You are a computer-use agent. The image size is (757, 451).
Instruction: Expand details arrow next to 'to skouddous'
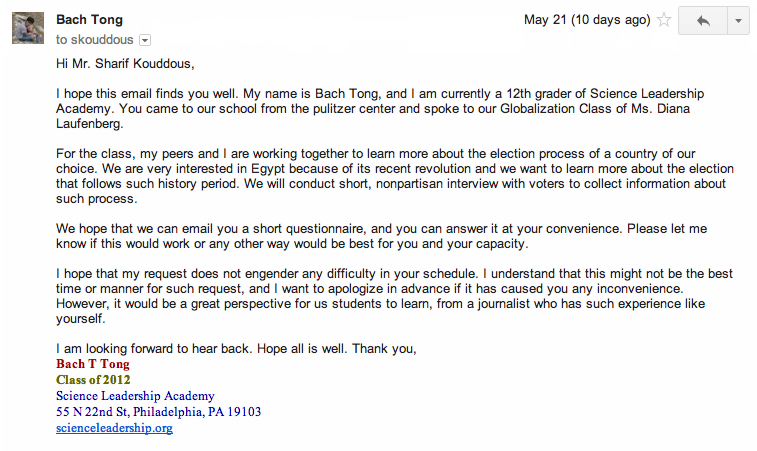pos(145,40)
